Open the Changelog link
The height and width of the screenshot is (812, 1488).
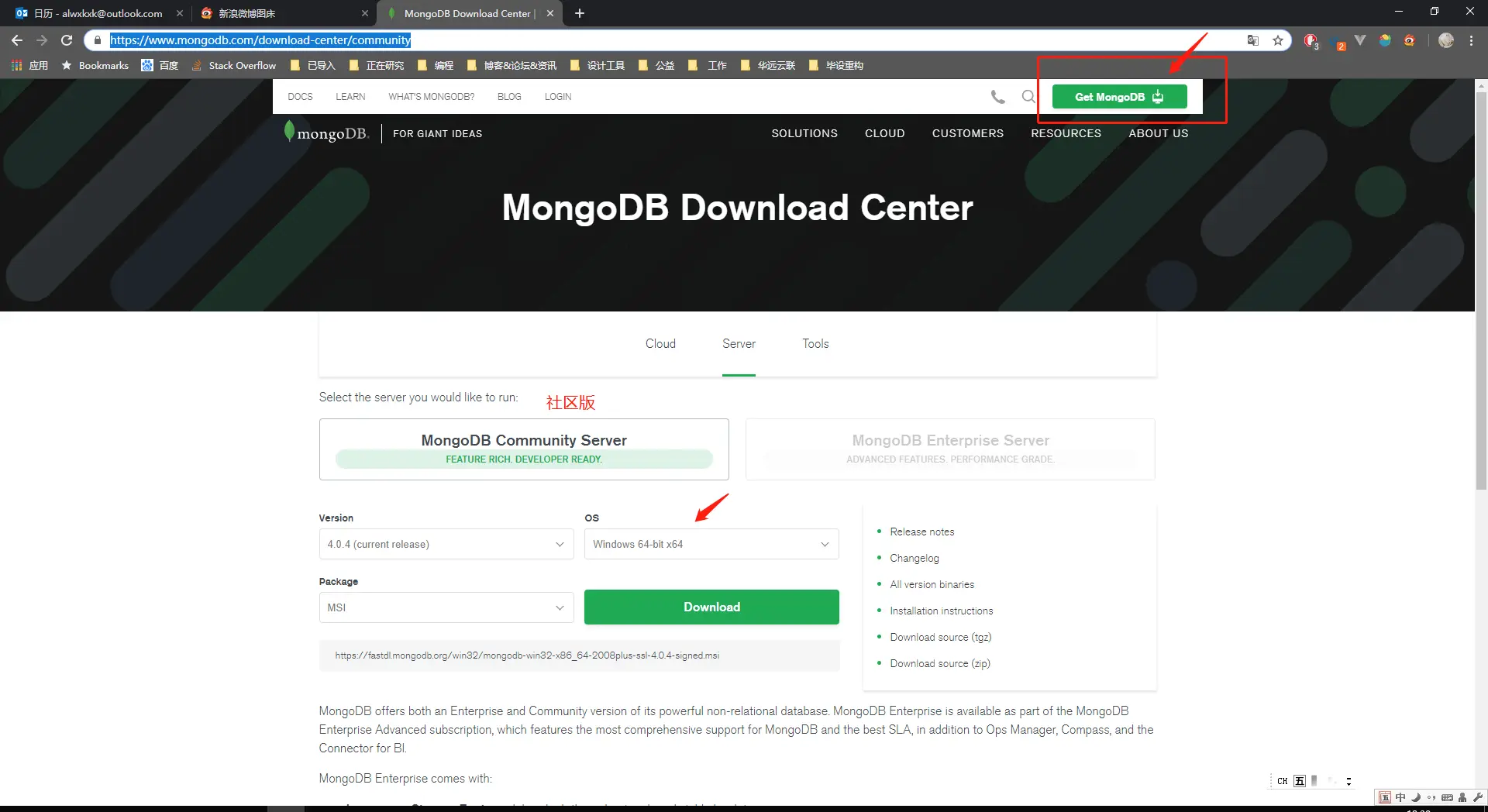(914, 558)
